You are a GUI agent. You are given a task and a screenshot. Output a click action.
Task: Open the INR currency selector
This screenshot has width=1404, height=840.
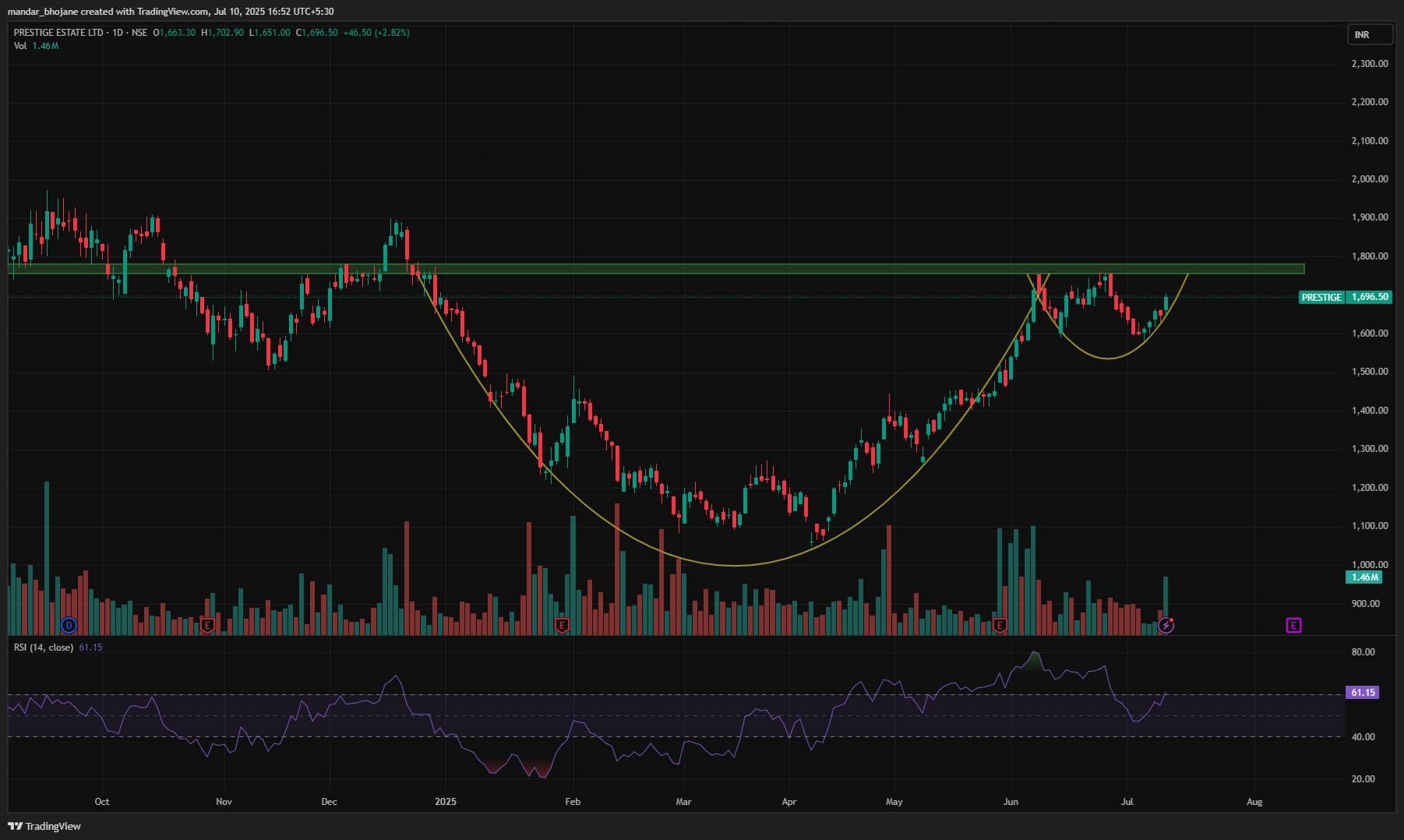click(x=1369, y=35)
